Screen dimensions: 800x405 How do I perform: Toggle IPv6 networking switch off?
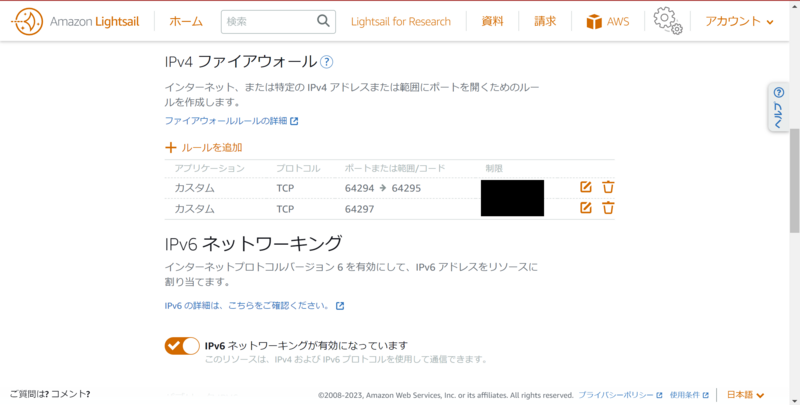point(182,346)
